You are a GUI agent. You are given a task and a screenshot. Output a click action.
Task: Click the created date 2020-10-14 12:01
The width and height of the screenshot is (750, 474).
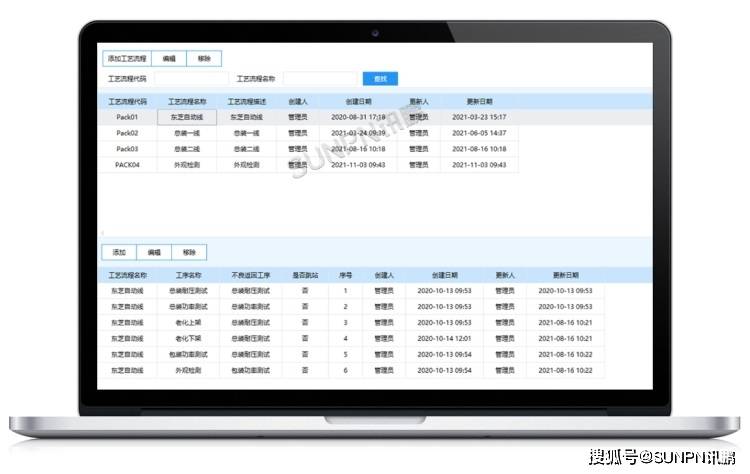click(x=444, y=339)
